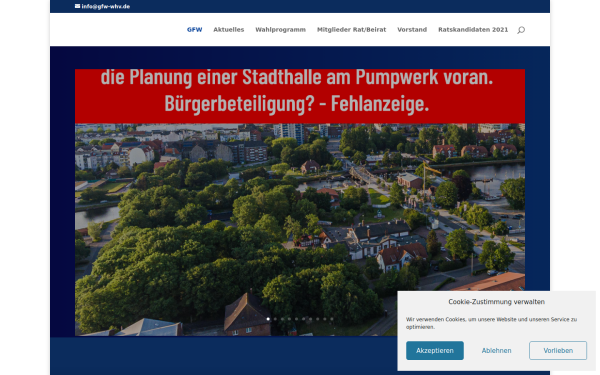This screenshot has height=375, width=600.
Task: Open the search magnifier icon in navigation
Action: (x=521, y=30)
